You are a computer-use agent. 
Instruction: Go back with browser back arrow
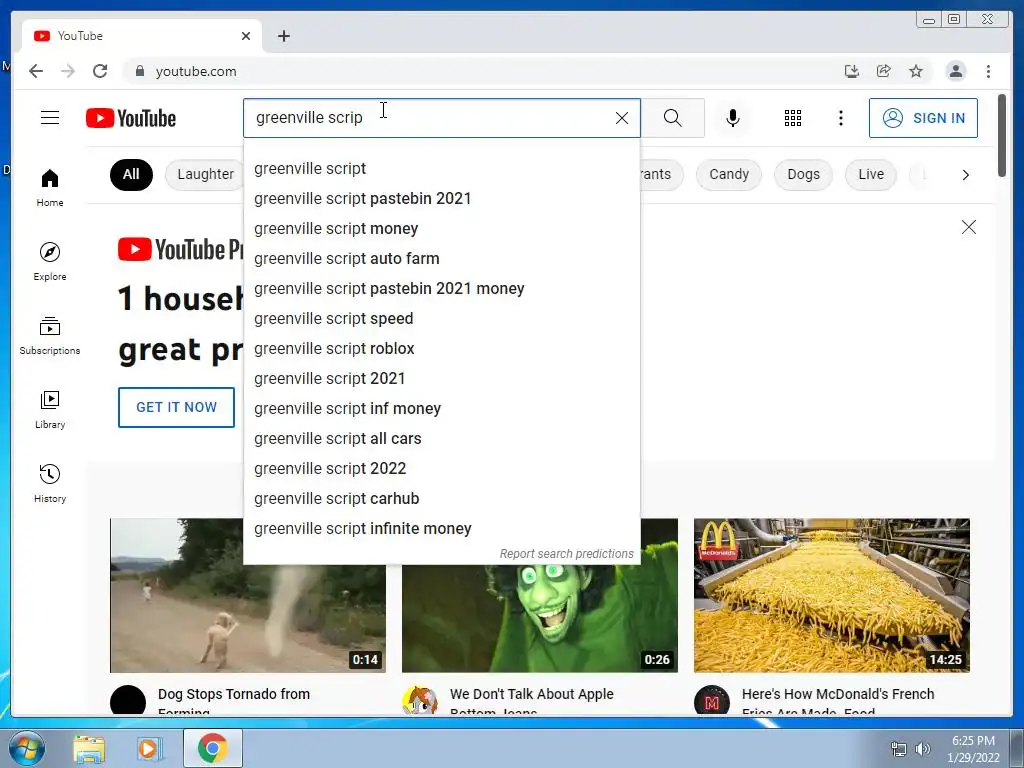36,71
